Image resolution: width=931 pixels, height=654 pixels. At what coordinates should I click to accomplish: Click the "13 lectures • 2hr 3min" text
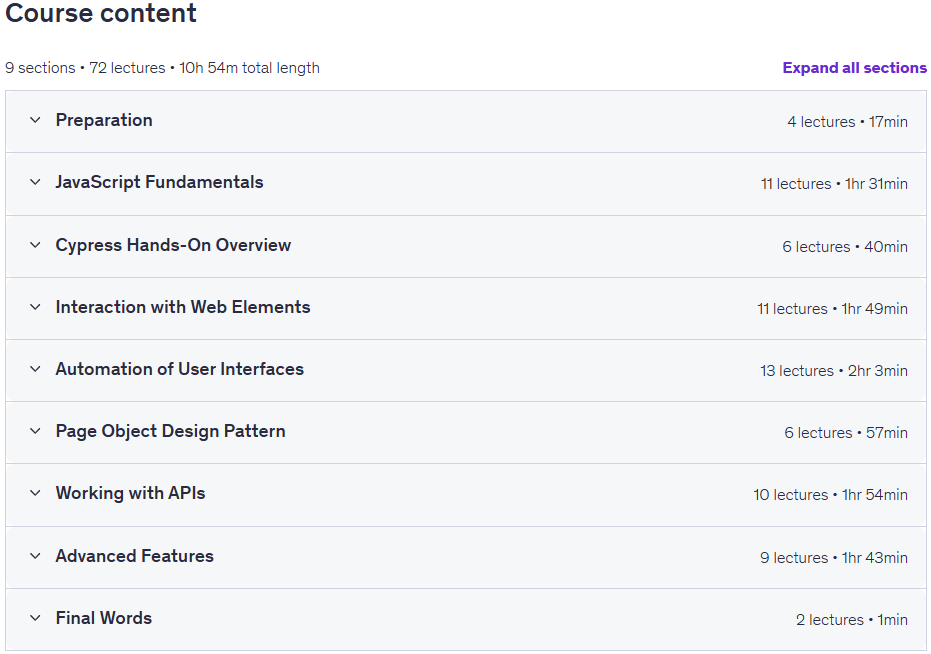tap(834, 371)
